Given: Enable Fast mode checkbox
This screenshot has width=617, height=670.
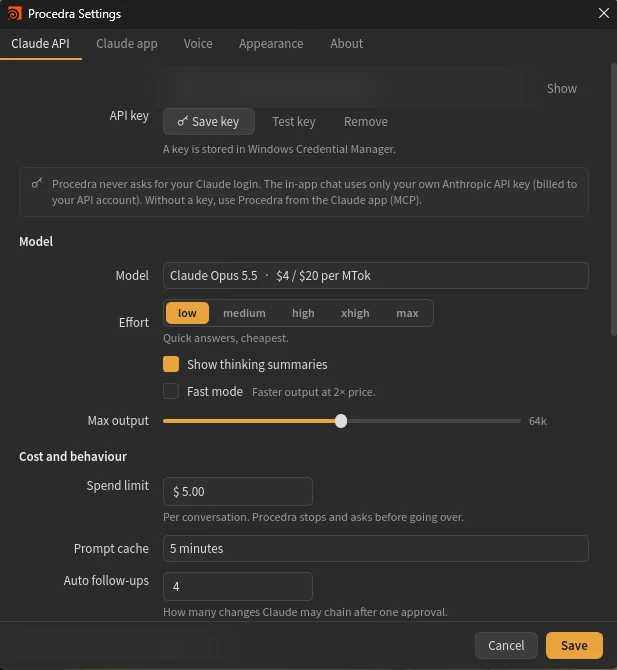Looking at the screenshot, I should point(171,391).
